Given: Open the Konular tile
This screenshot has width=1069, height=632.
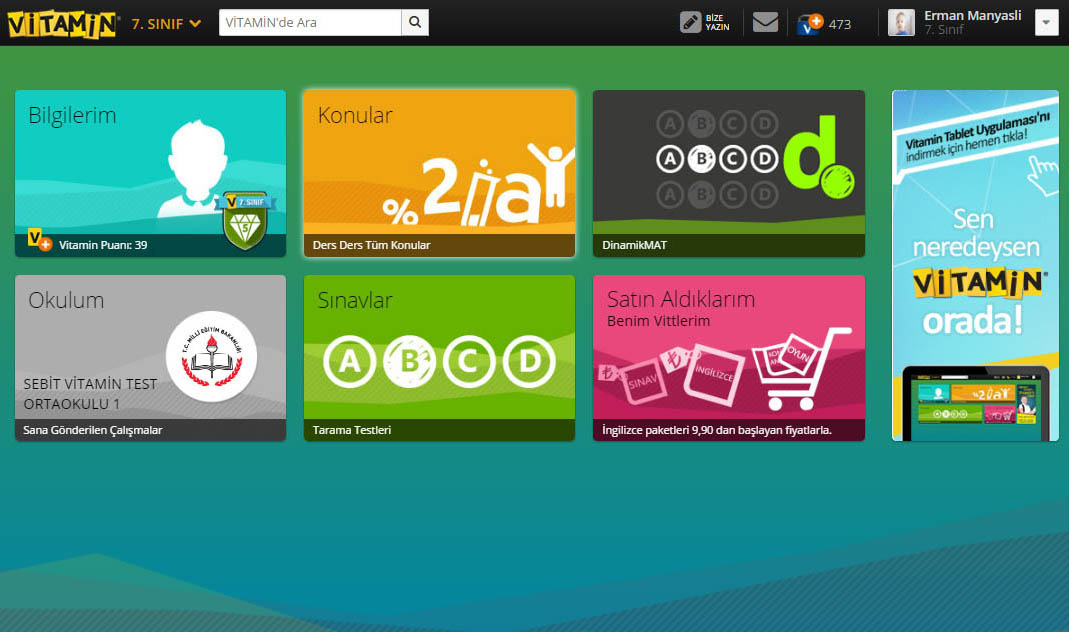Looking at the screenshot, I should tap(439, 173).
